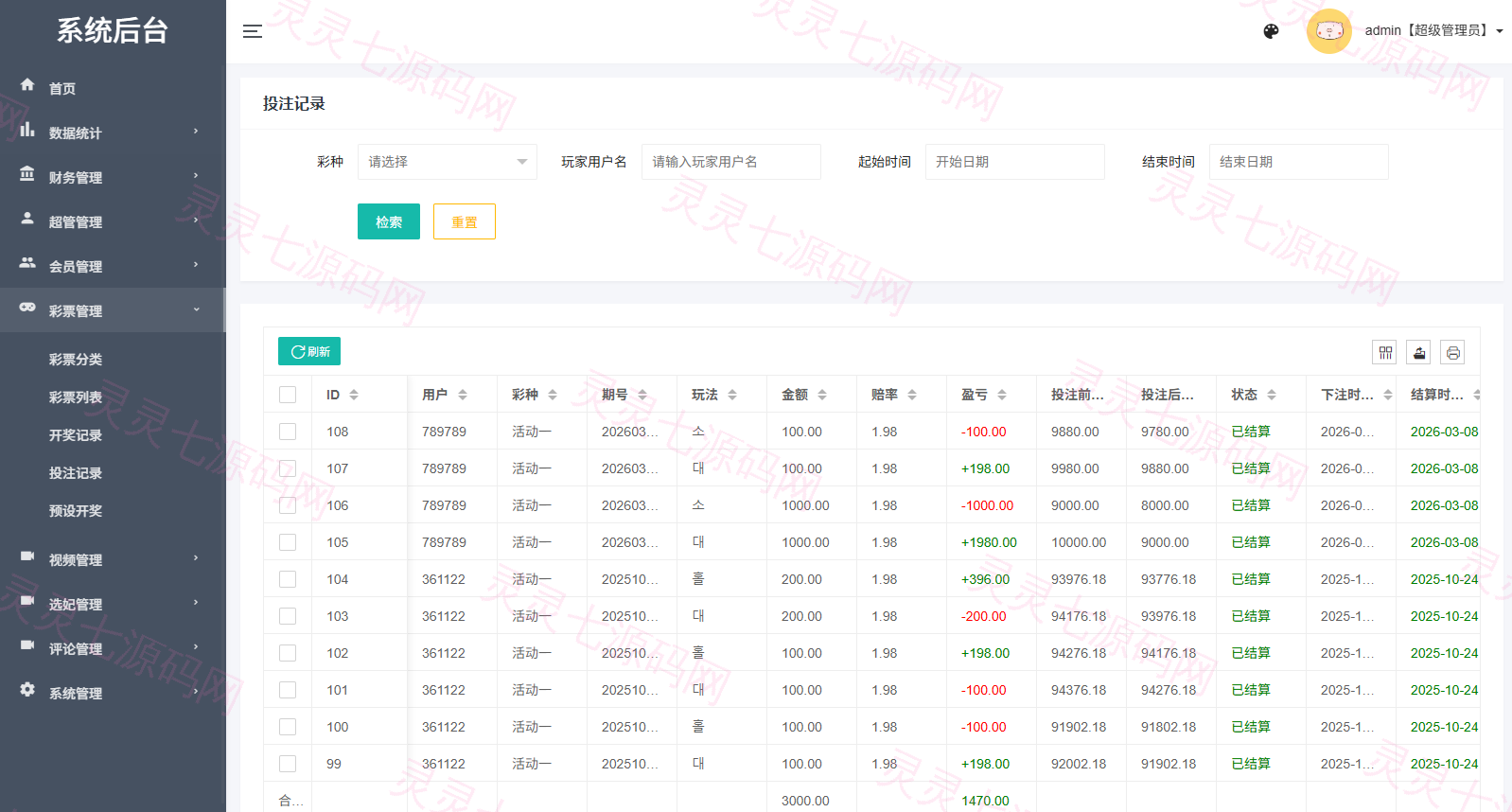
Task: Click the admin avatar image
Action: (1329, 31)
